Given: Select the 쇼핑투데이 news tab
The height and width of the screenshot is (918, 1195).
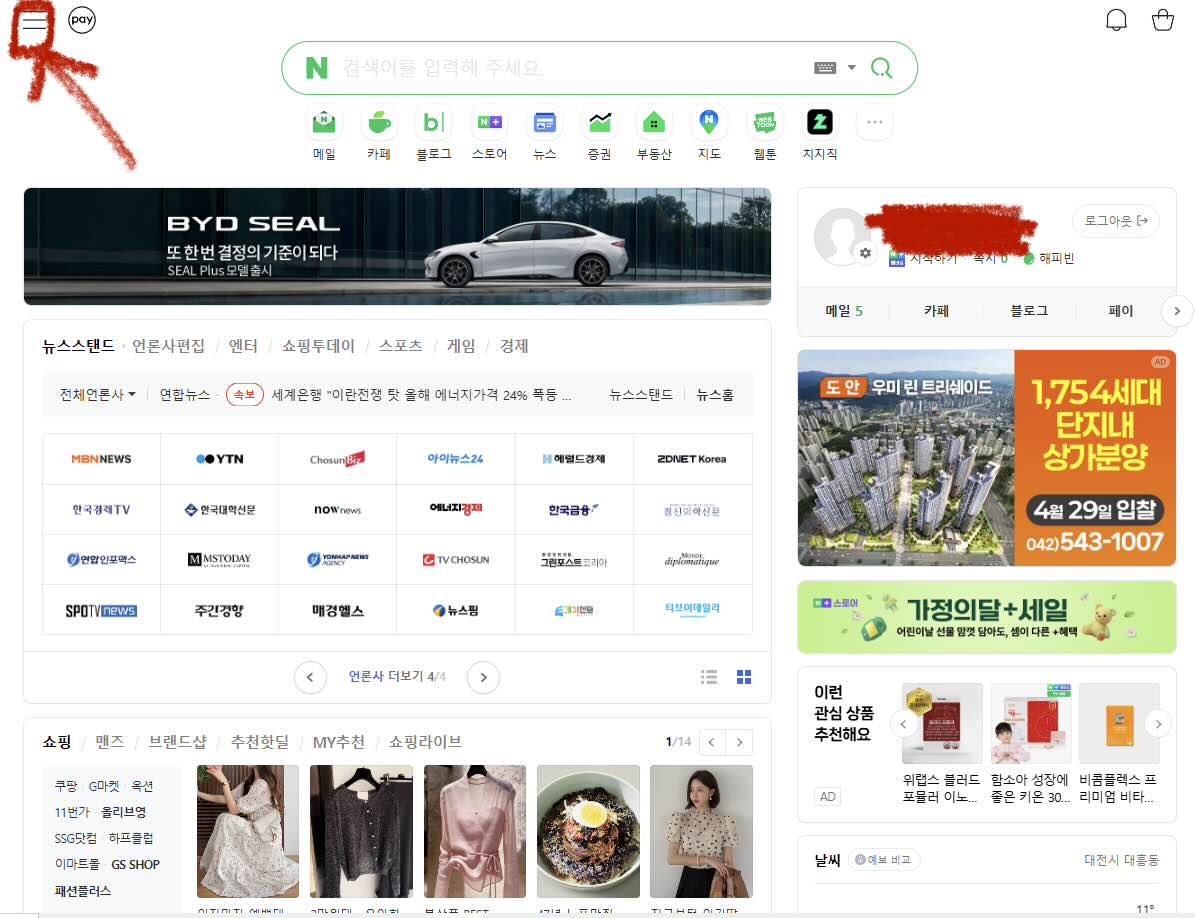Looking at the screenshot, I should pyautogui.click(x=318, y=346).
